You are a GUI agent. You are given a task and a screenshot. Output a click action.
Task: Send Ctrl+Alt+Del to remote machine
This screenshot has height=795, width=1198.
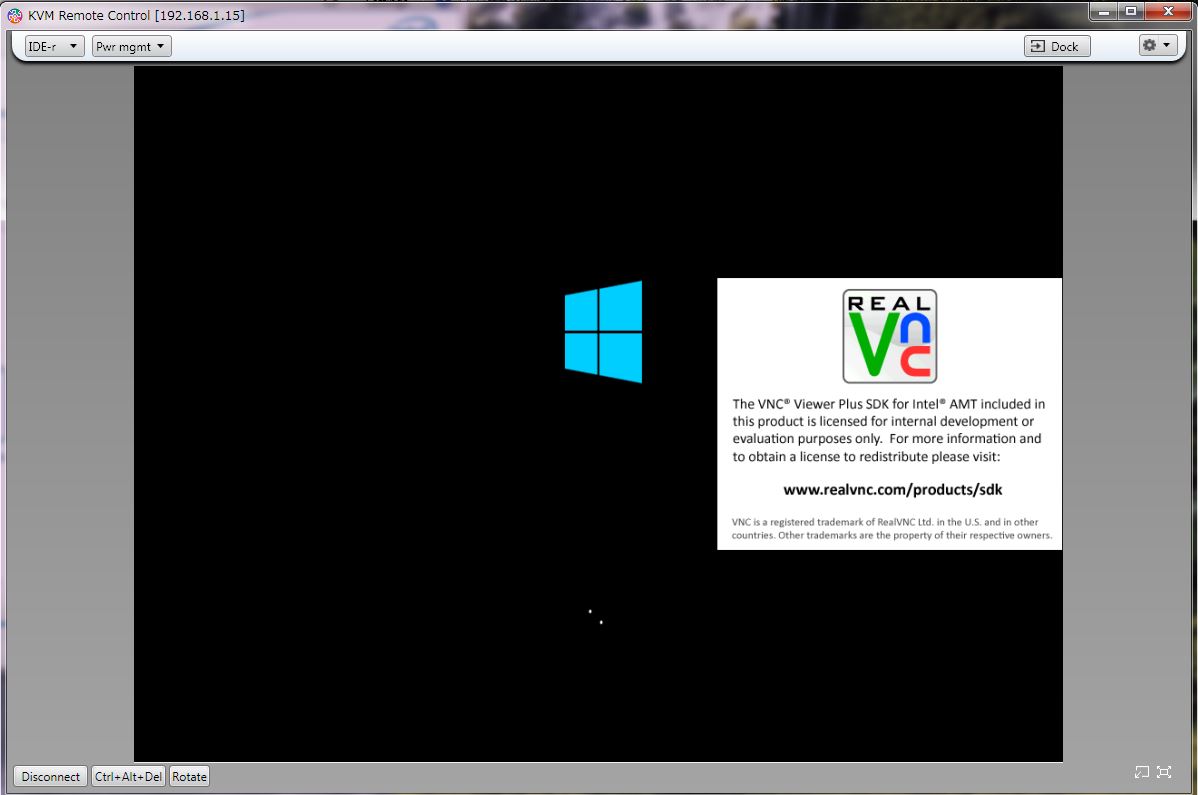coord(128,777)
